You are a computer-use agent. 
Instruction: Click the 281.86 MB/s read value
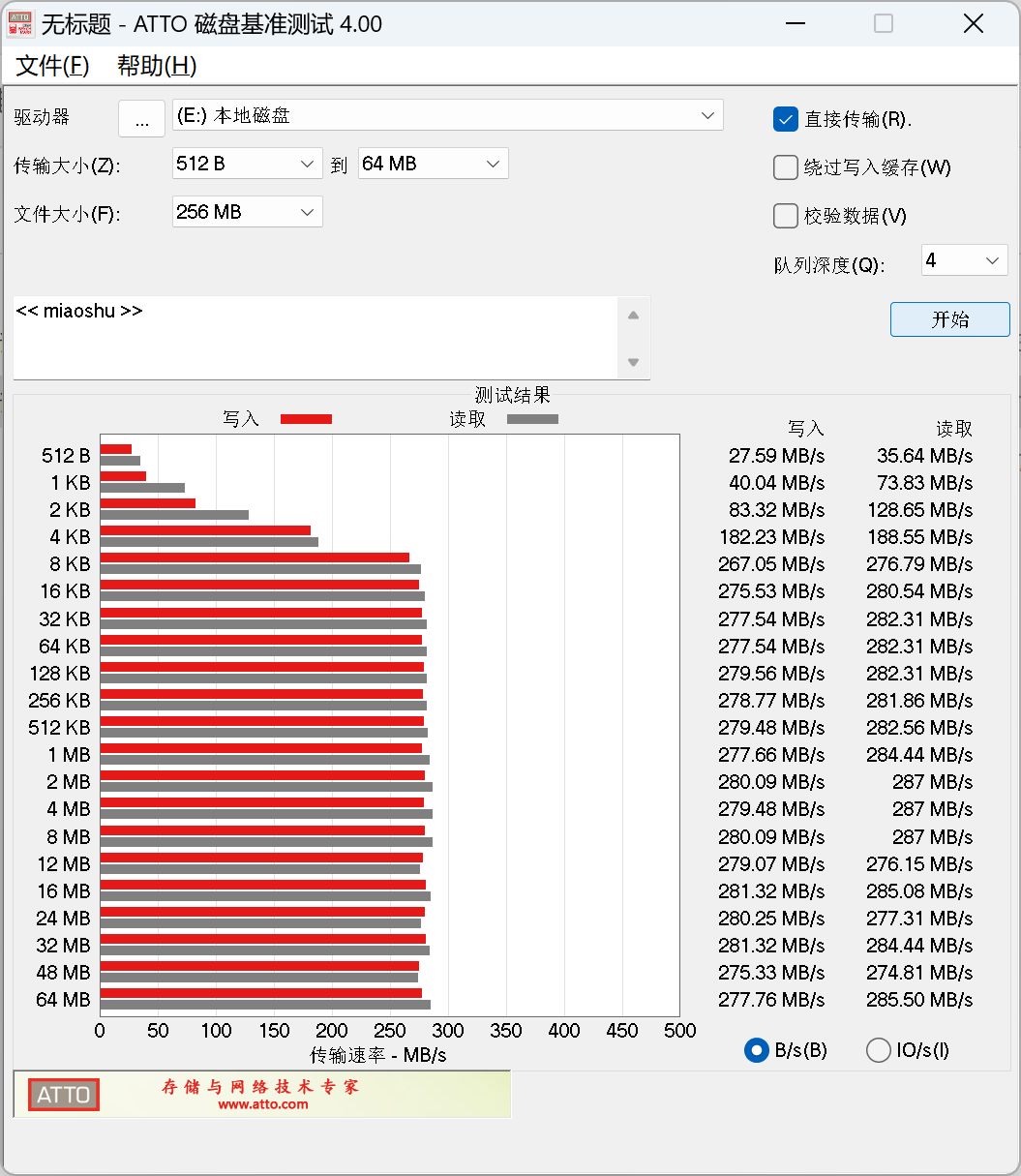[919, 700]
